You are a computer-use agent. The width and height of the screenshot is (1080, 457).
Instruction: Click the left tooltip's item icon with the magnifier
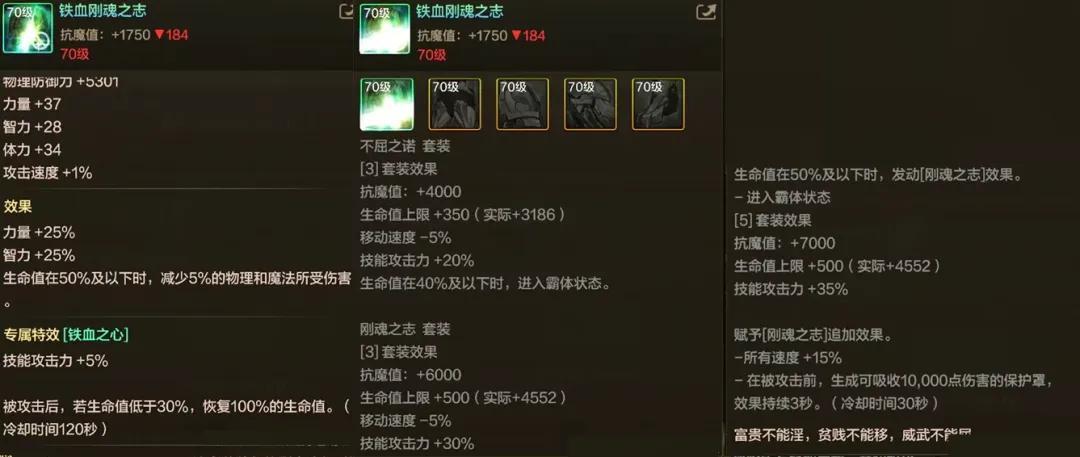28,28
